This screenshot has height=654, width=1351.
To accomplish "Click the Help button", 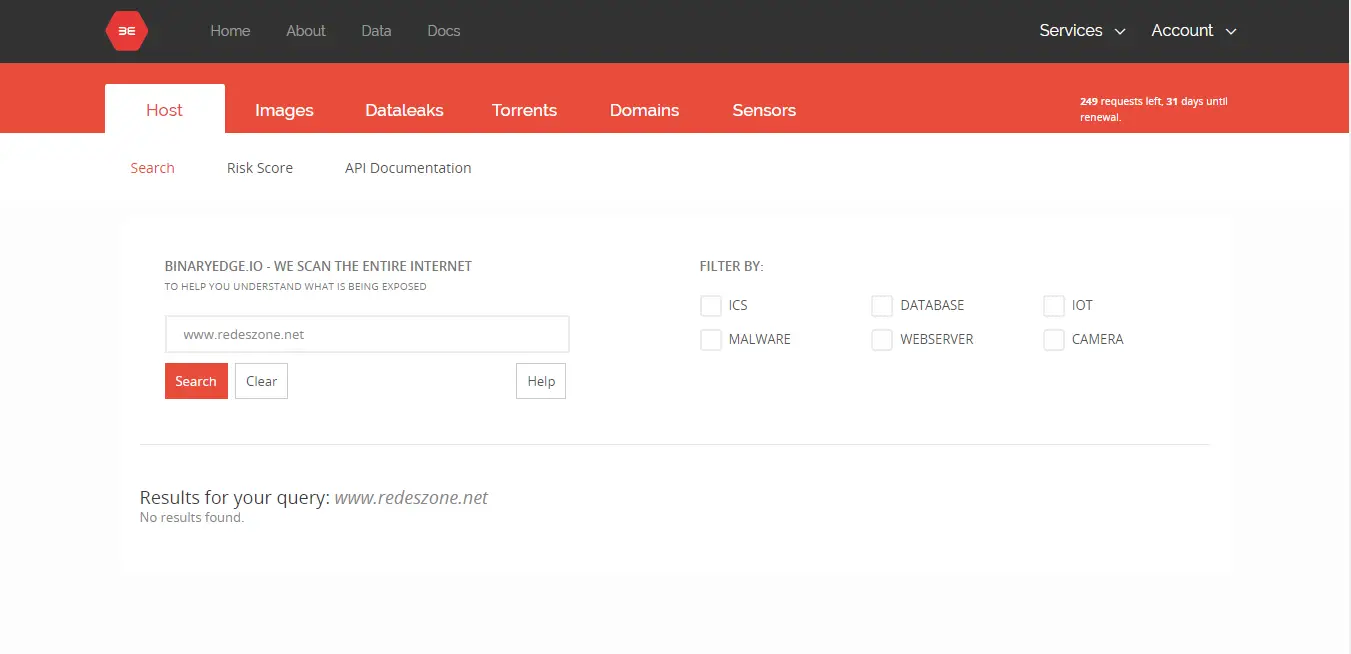I will 541,381.
